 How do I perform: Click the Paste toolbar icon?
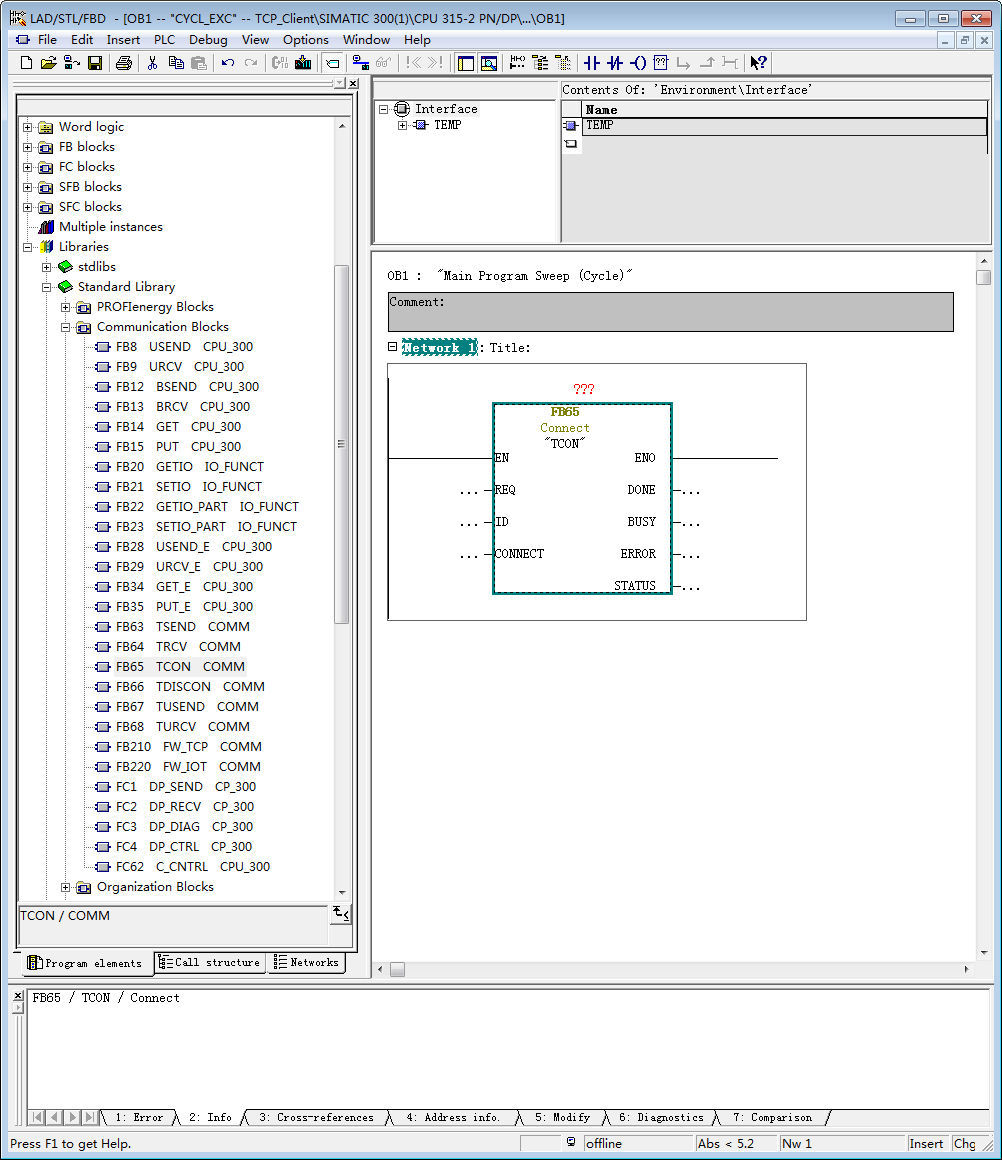tap(199, 63)
